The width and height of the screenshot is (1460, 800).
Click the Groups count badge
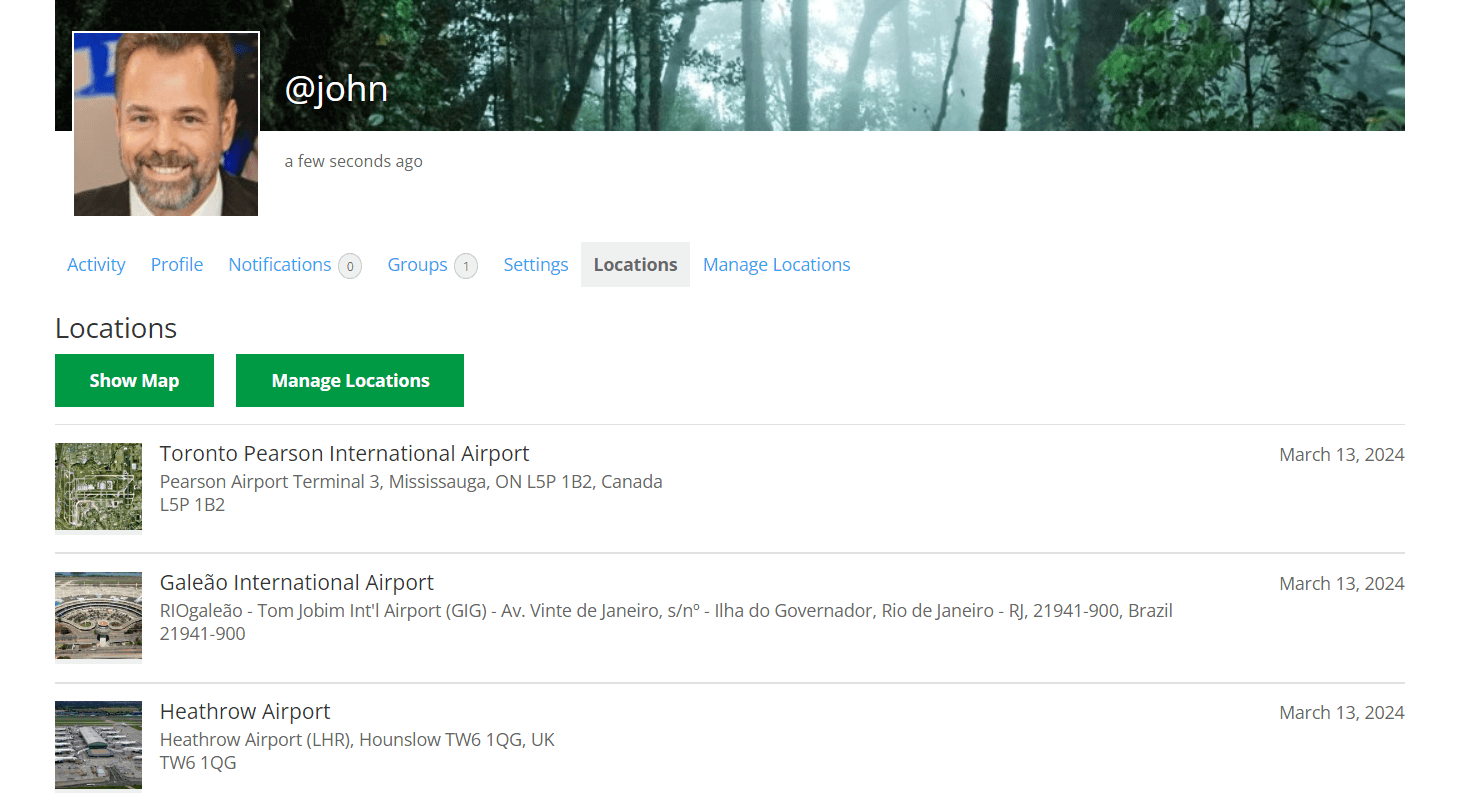click(x=465, y=266)
